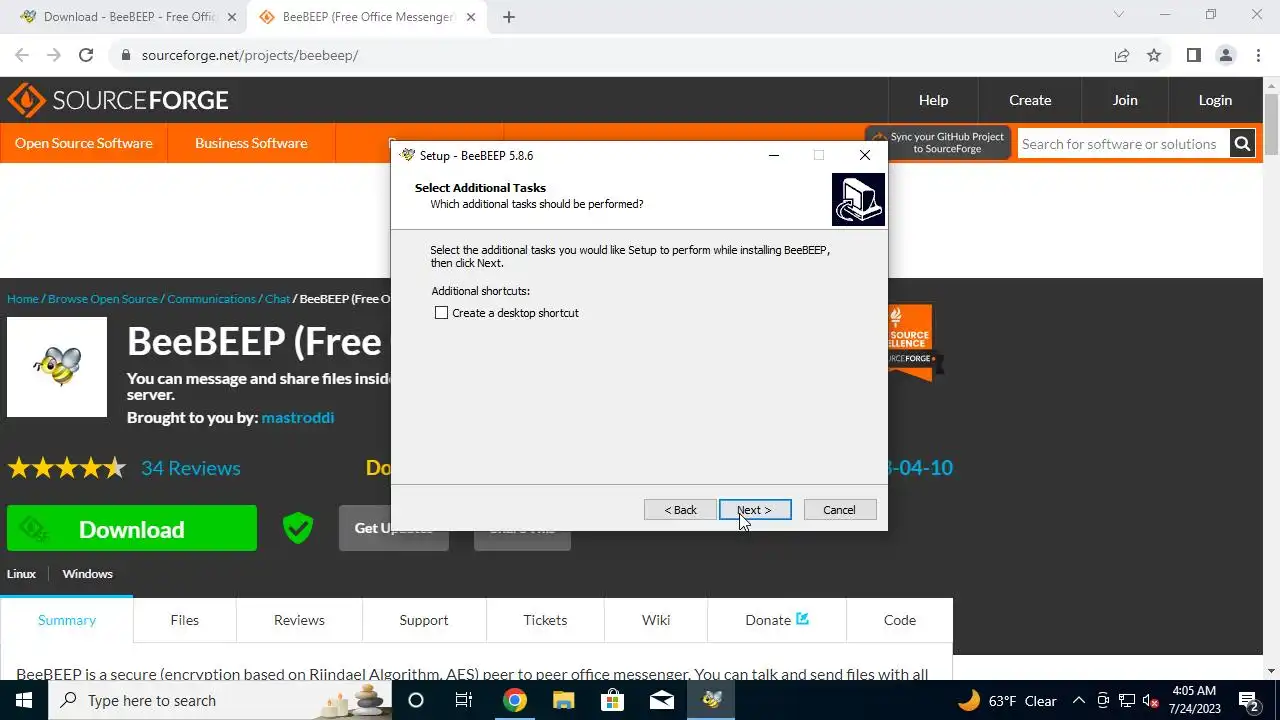Click Login on SourceForge header
The image size is (1280, 720).
coord(1215,100)
